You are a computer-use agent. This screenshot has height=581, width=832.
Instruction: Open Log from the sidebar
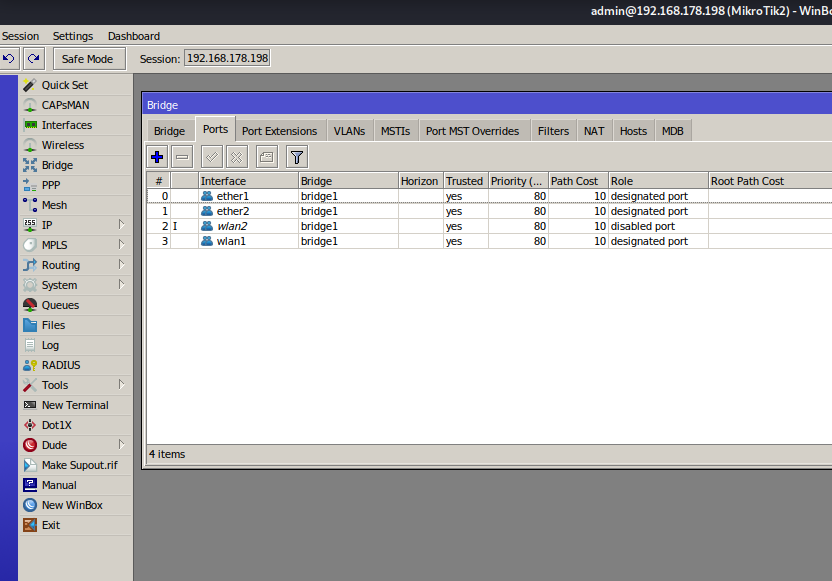[x=75, y=345]
